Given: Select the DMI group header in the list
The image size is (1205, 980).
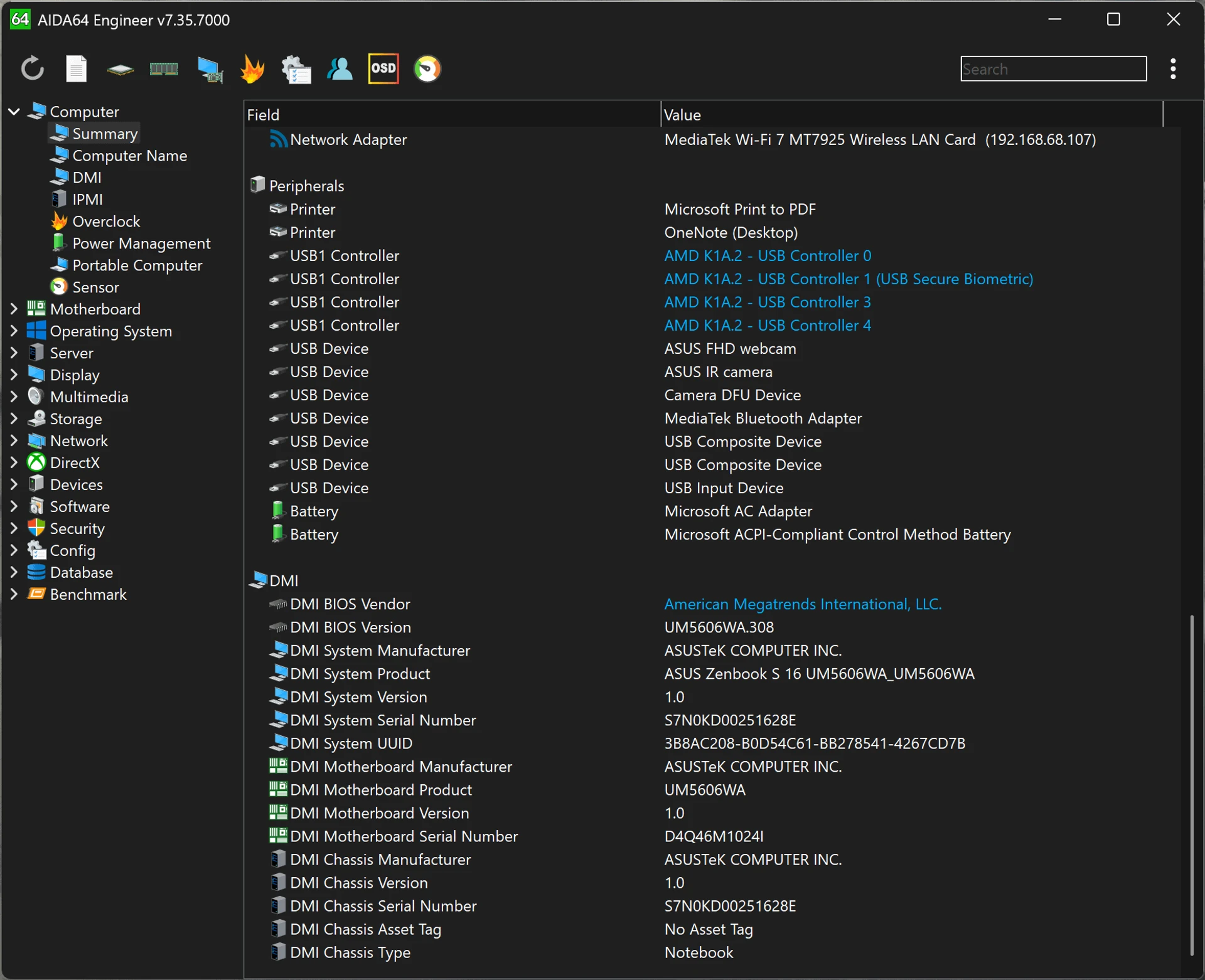Looking at the screenshot, I should pyautogui.click(x=712, y=580).
